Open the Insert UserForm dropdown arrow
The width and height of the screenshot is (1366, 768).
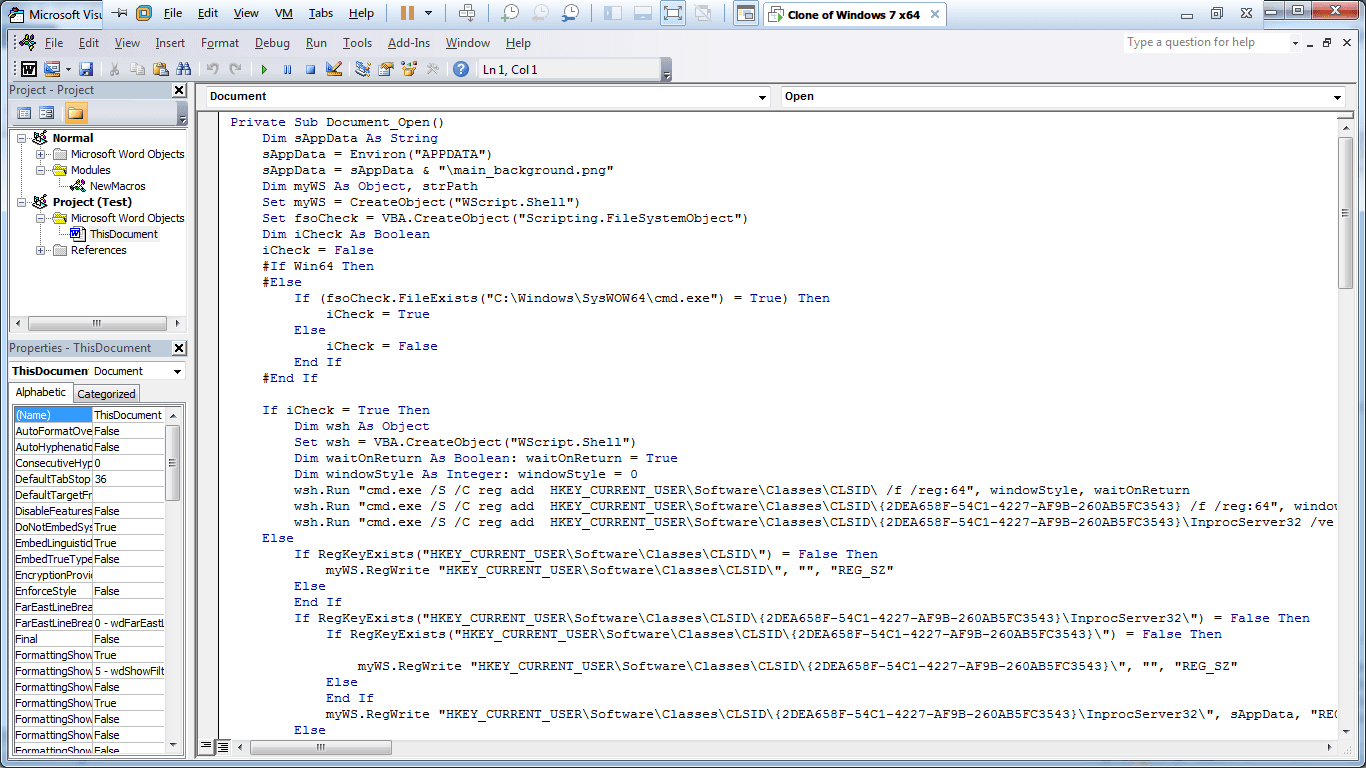click(x=68, y=69)
